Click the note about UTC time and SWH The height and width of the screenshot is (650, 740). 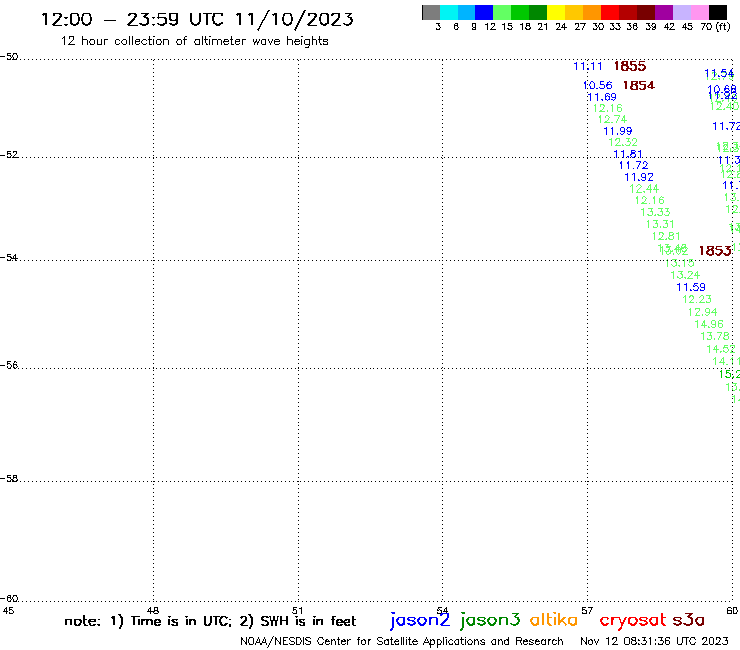(x=210, y=621)
